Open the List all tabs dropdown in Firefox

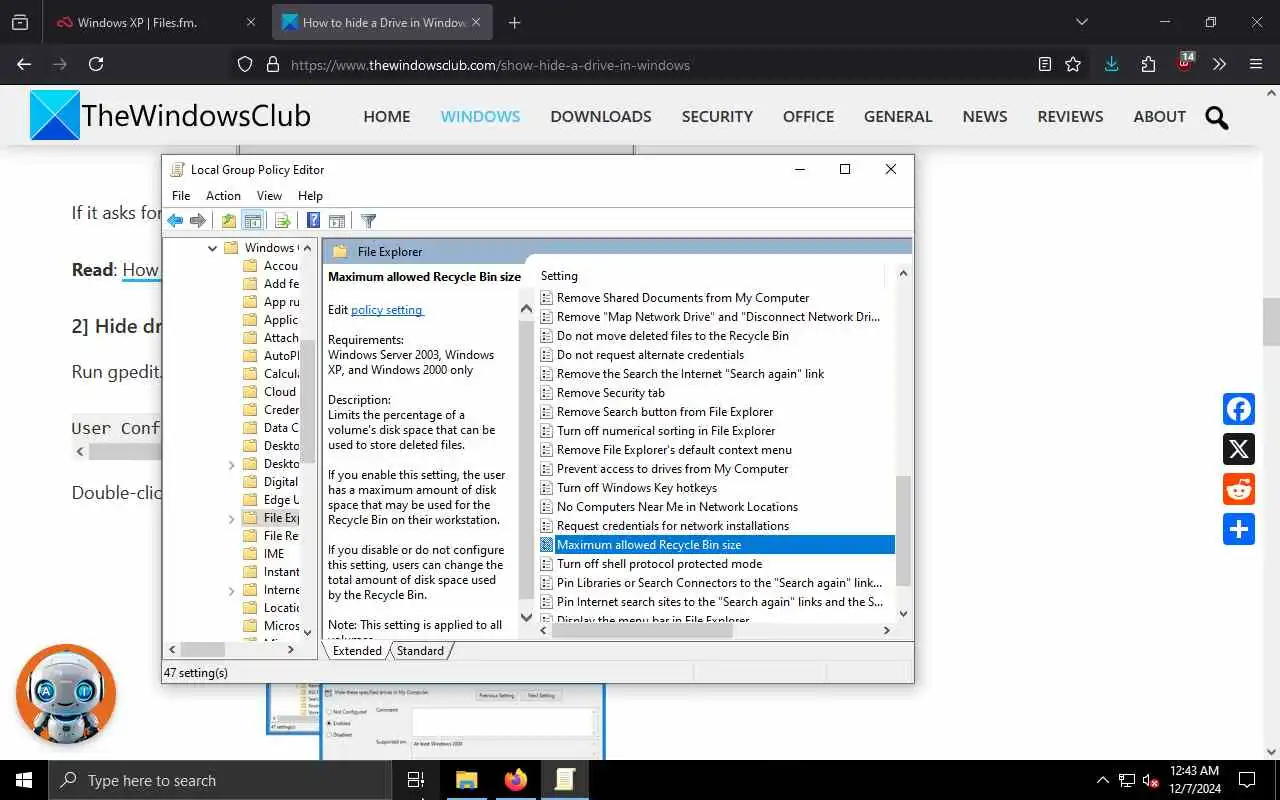[x=1081, y=22]
